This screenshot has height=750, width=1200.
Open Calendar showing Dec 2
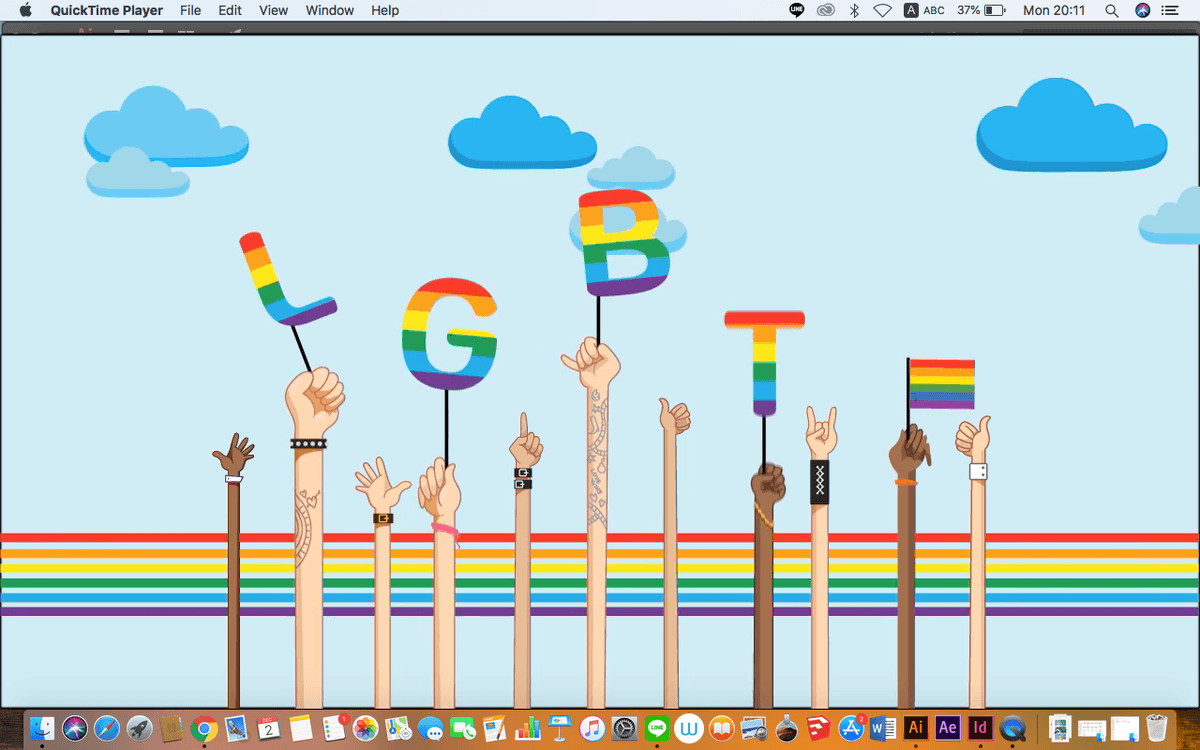(268, 728)
